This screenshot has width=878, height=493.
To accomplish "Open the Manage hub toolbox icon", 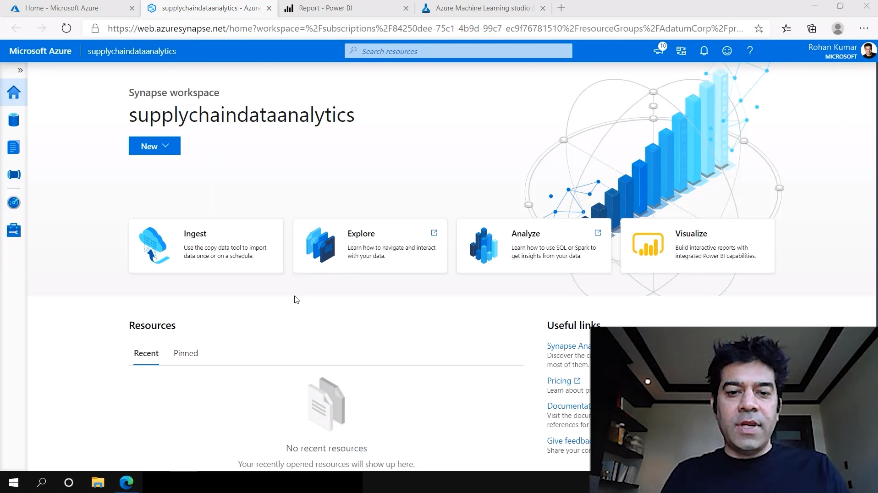I will (13, 230).
